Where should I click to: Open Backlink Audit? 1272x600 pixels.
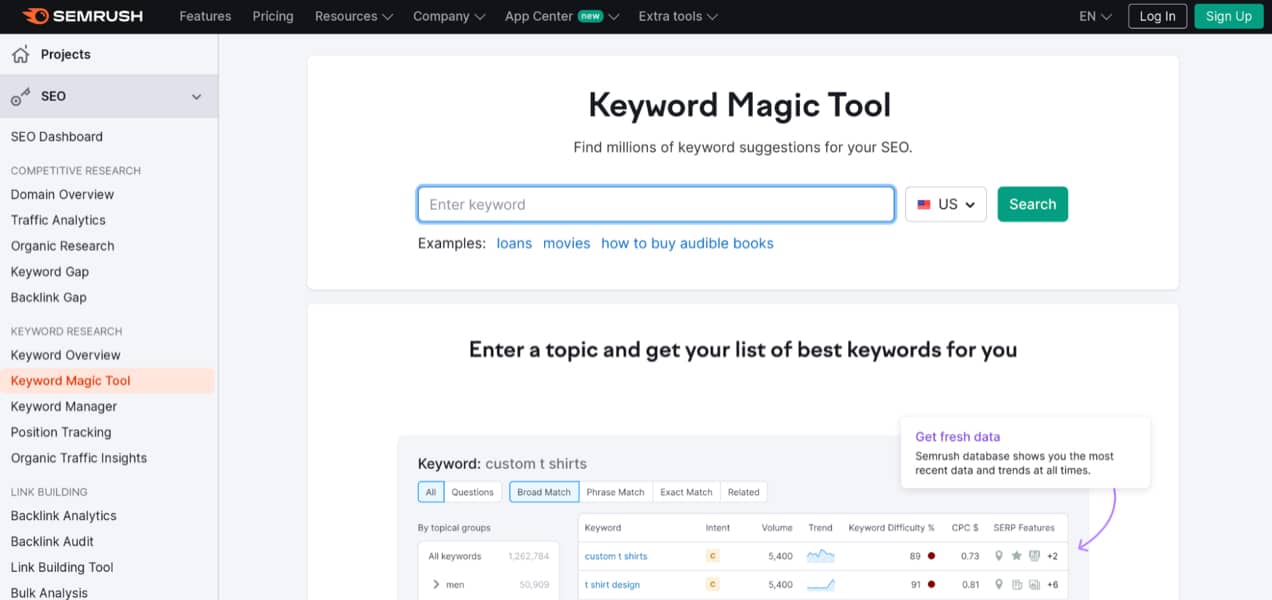click(x=52, y=542)
